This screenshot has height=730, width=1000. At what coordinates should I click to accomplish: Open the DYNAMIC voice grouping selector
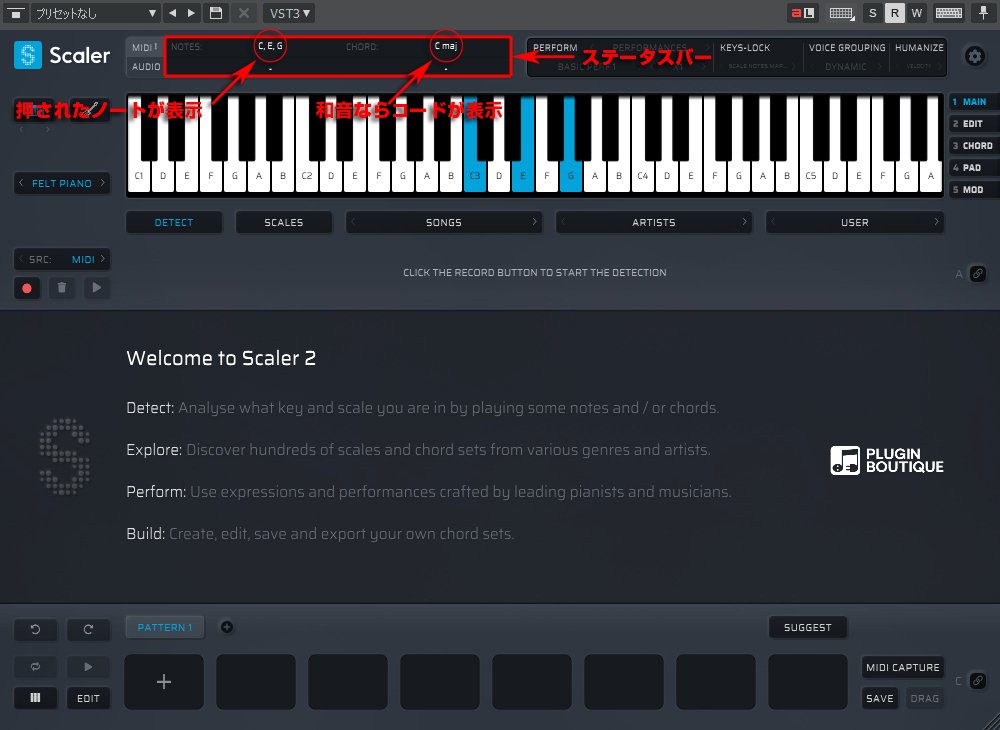point(846,66)
